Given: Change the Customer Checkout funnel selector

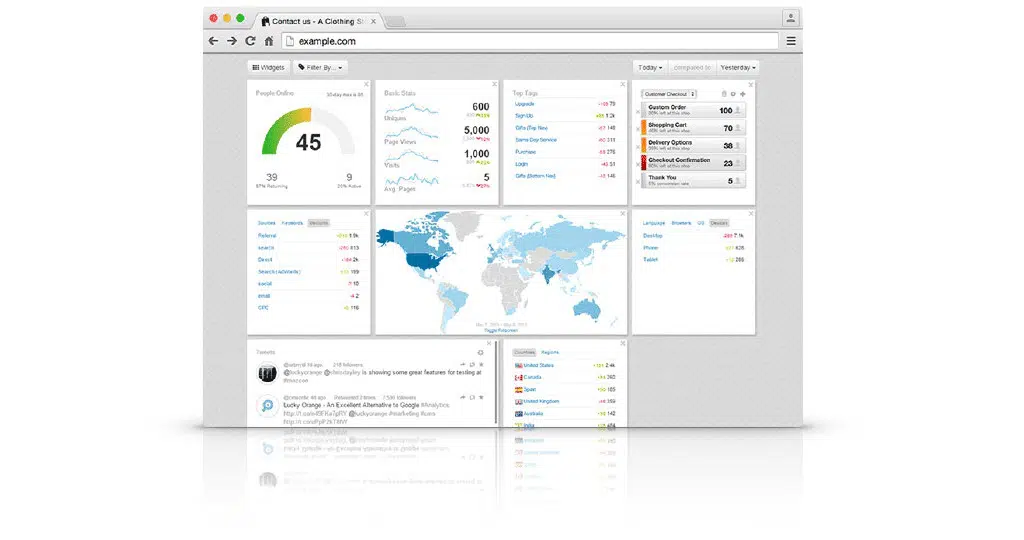Looking at the screenshot, I should tap(669, 94).
